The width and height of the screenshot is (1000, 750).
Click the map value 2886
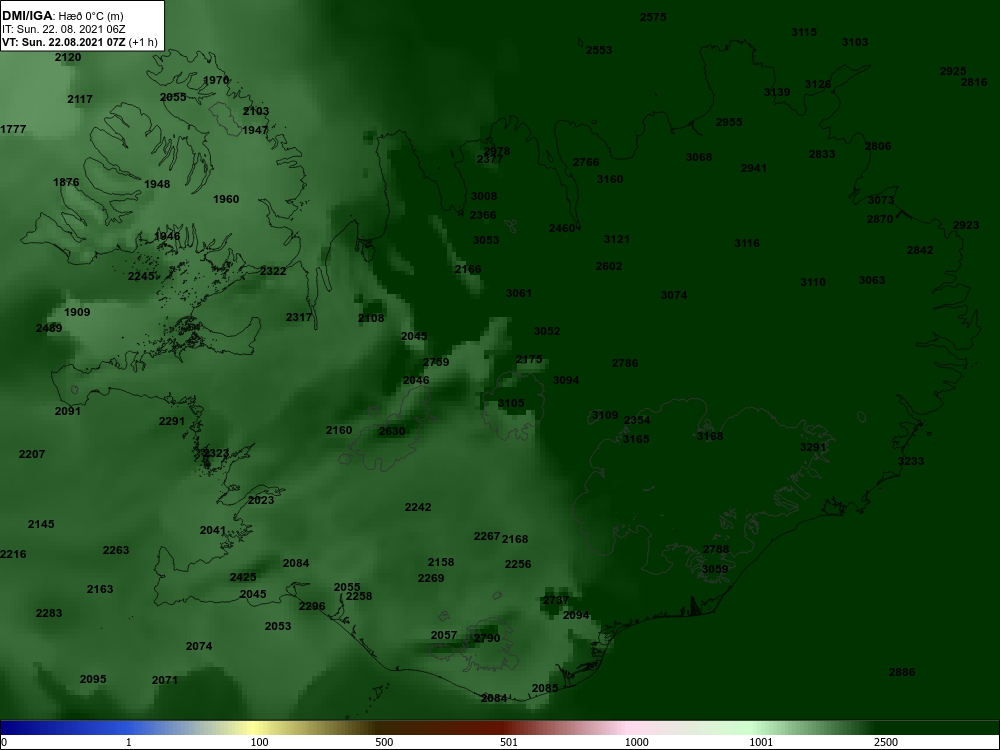coord(902,672)
